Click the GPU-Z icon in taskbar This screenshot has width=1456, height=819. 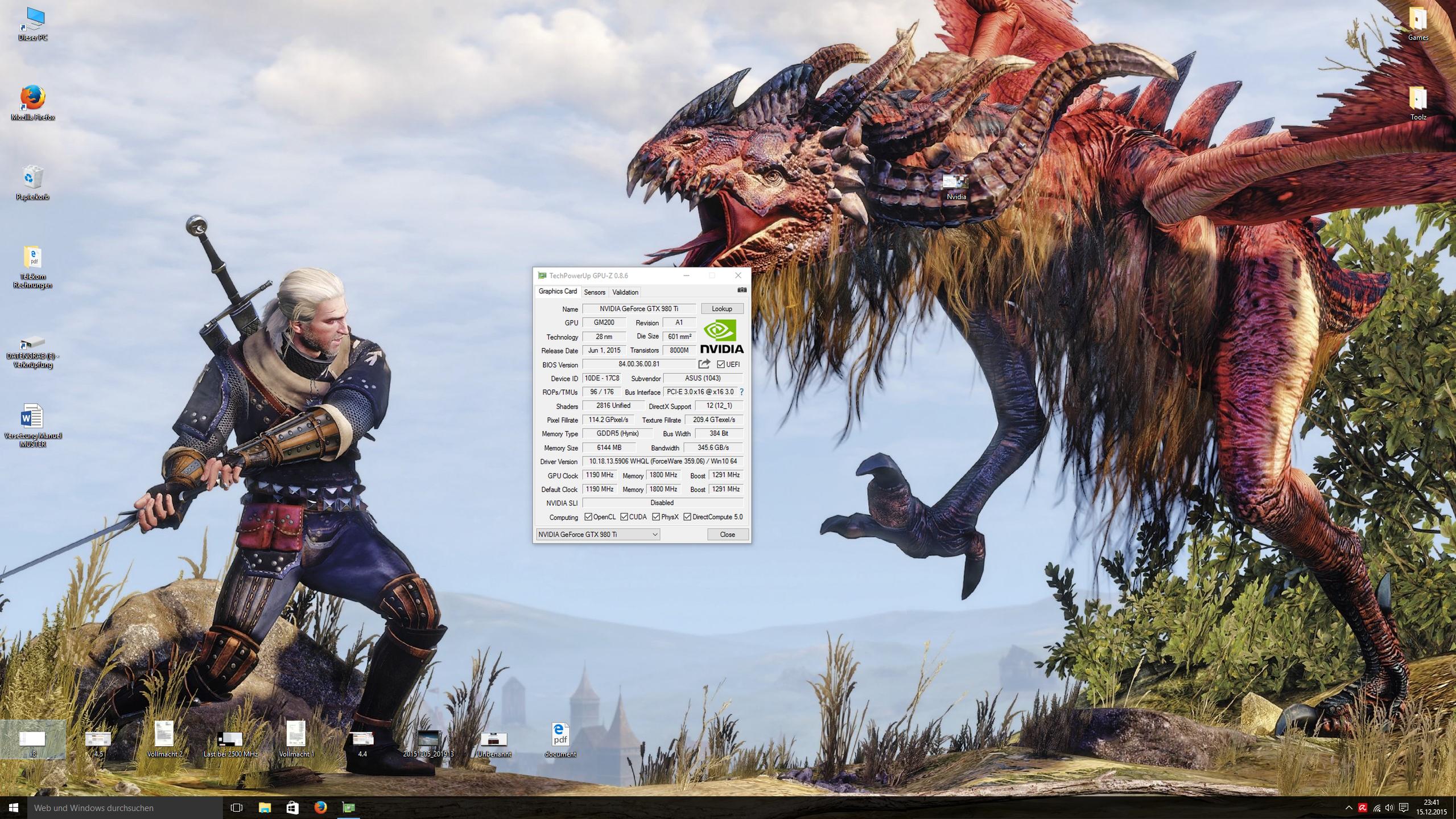348,808
